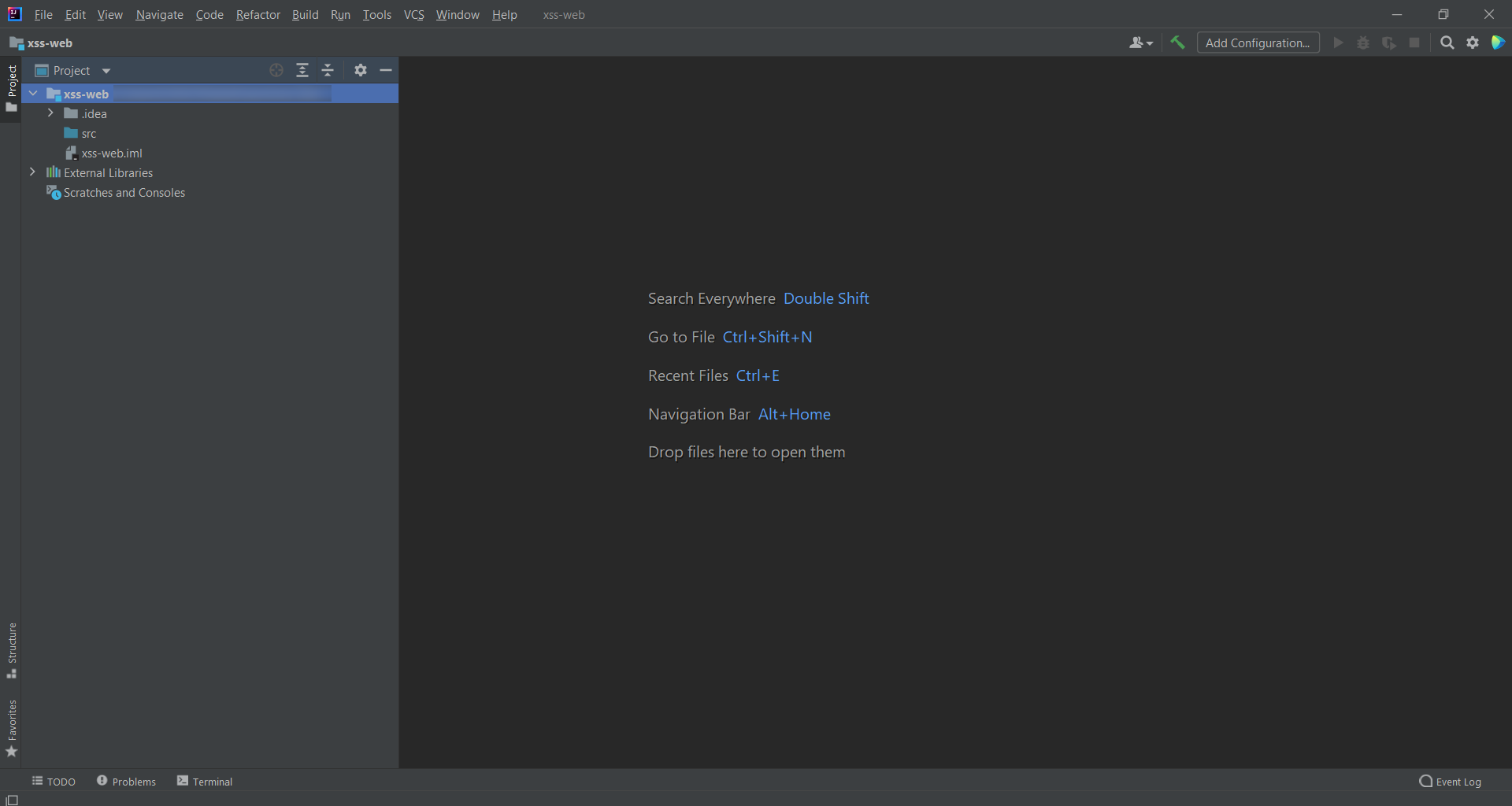Viewport: 1512px width, 806px height.
Task: Click the Alt+Home shortcut text
Action: (x=794, y=414)
